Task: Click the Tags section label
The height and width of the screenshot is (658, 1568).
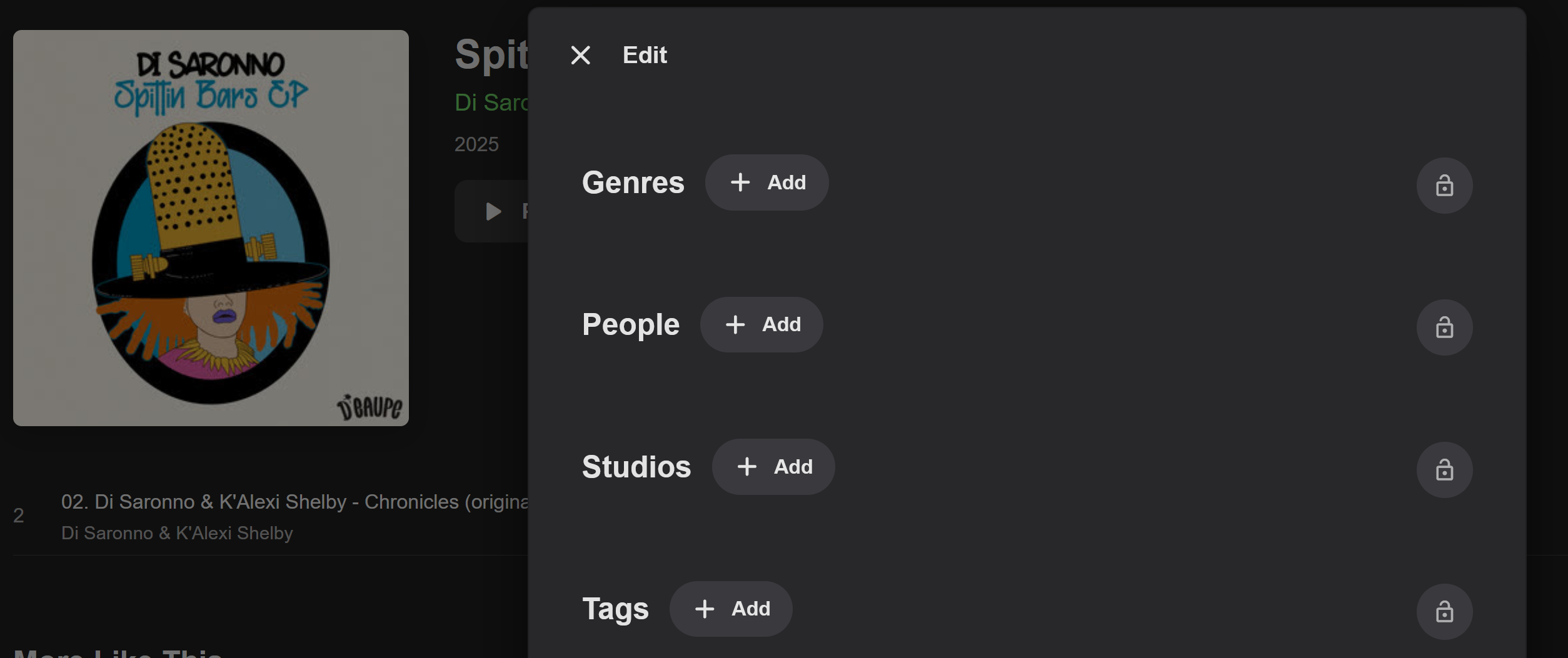Action: [615, 609]
